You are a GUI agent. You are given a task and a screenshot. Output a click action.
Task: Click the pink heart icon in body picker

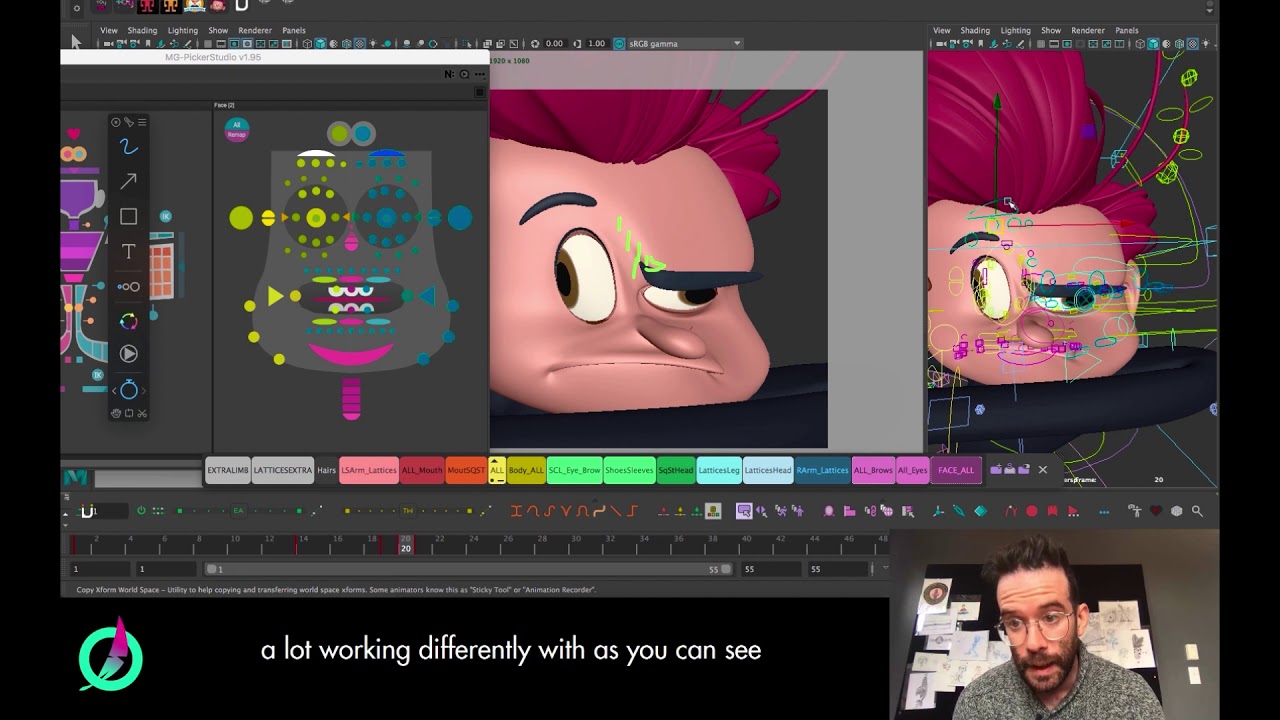point(73,134)
